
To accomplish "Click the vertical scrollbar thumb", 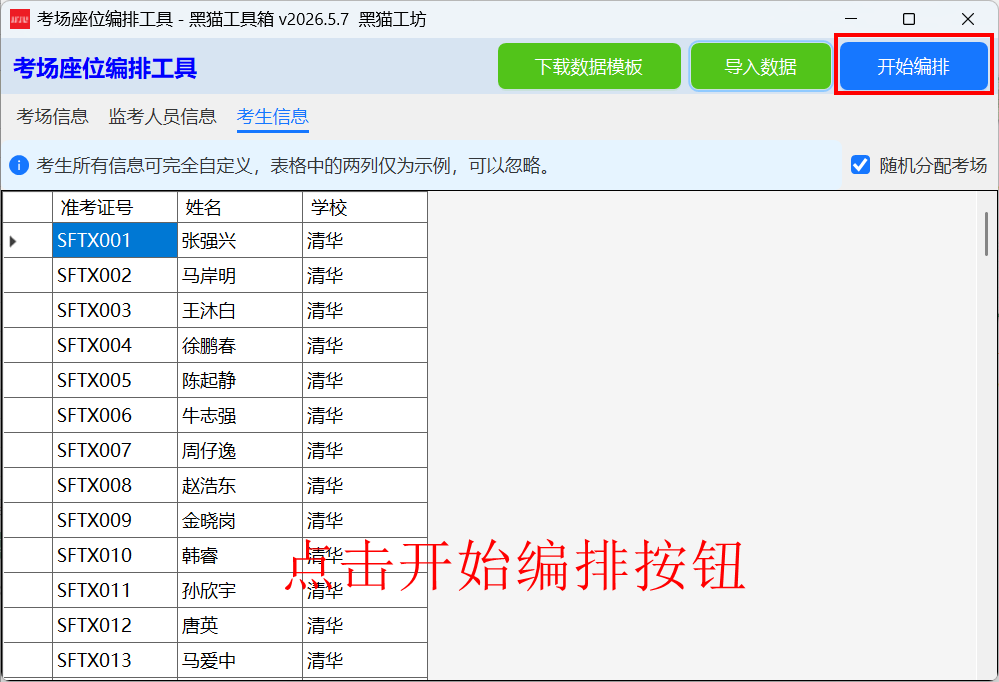I will click(x=986, y=234).
